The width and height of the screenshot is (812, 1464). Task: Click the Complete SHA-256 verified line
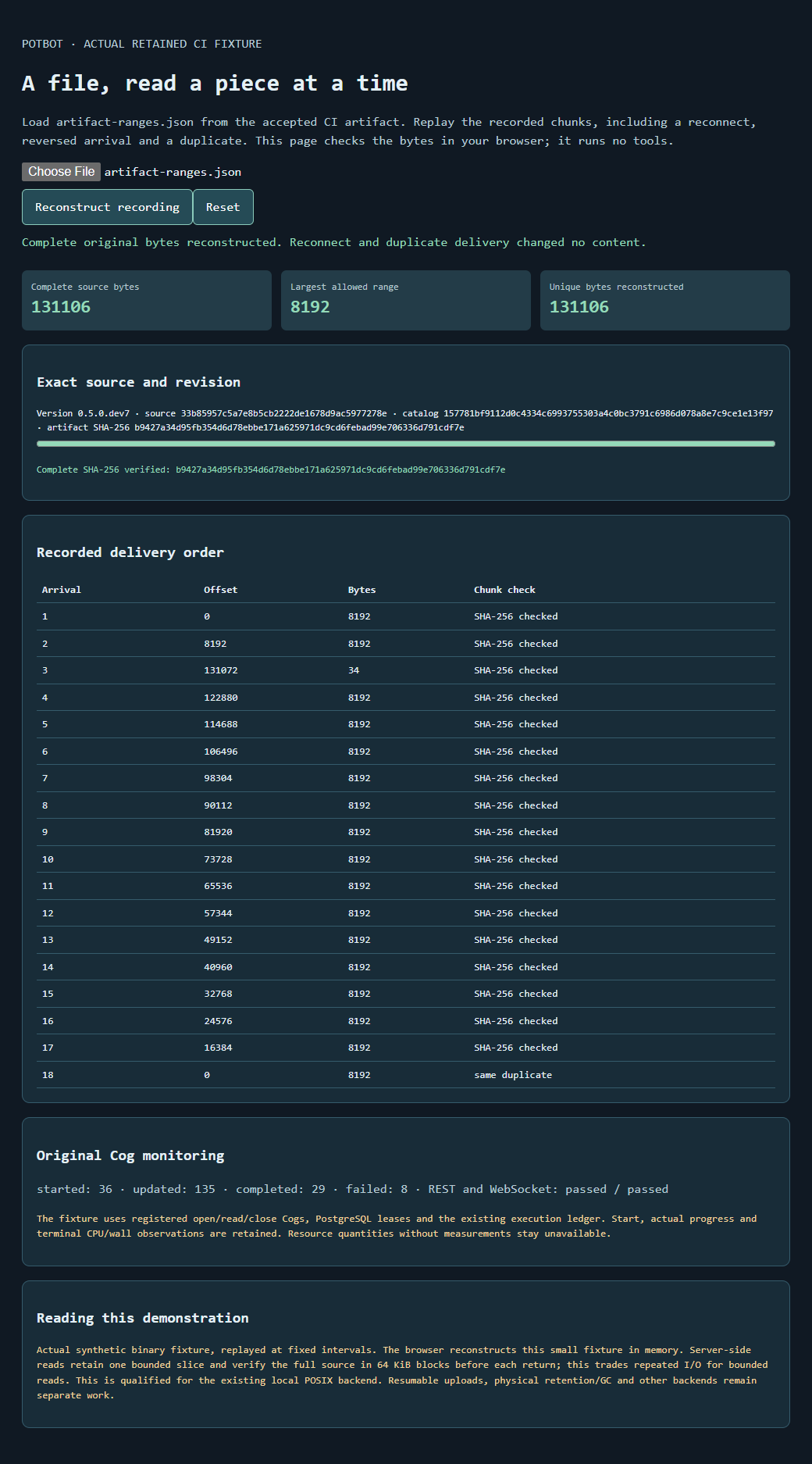[271, 470]
